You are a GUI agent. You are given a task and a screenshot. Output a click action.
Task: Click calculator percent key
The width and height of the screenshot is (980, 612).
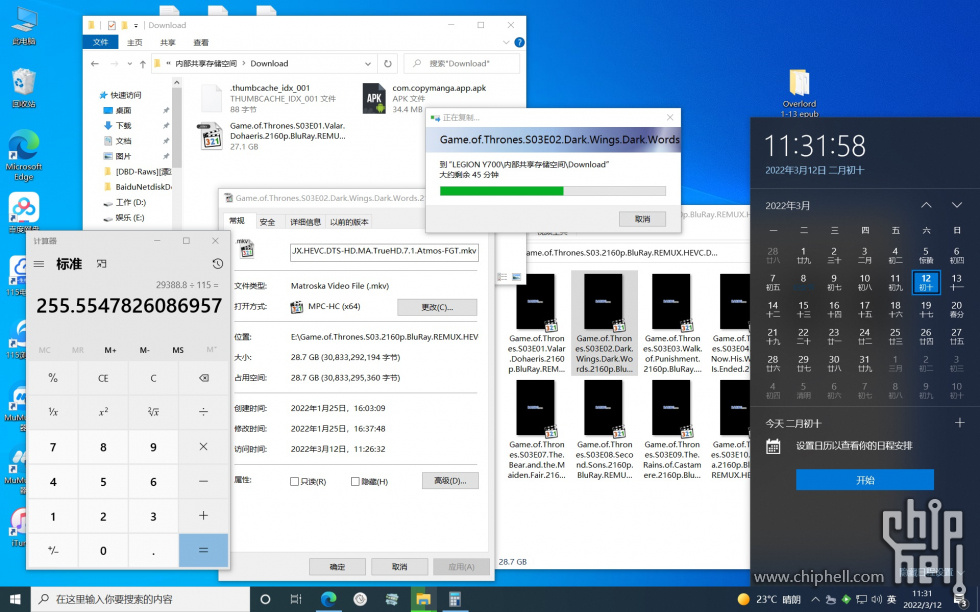(53, 378)
